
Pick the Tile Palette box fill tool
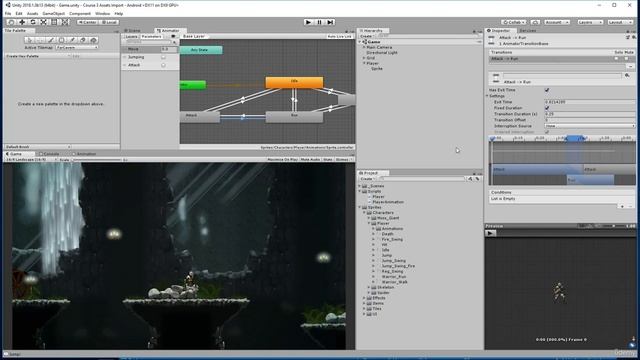[62, 40]
